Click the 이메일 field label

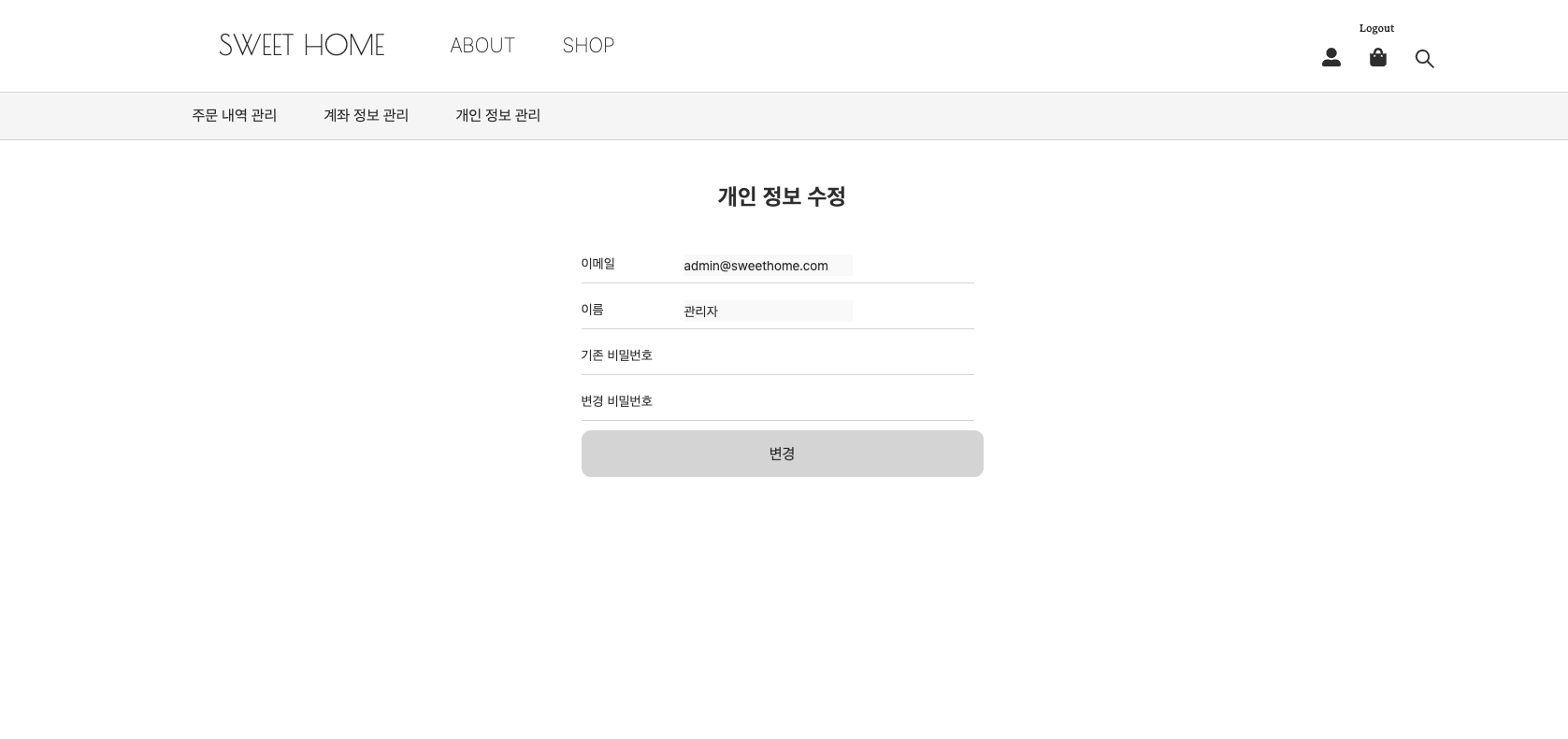tap(598, 264)
